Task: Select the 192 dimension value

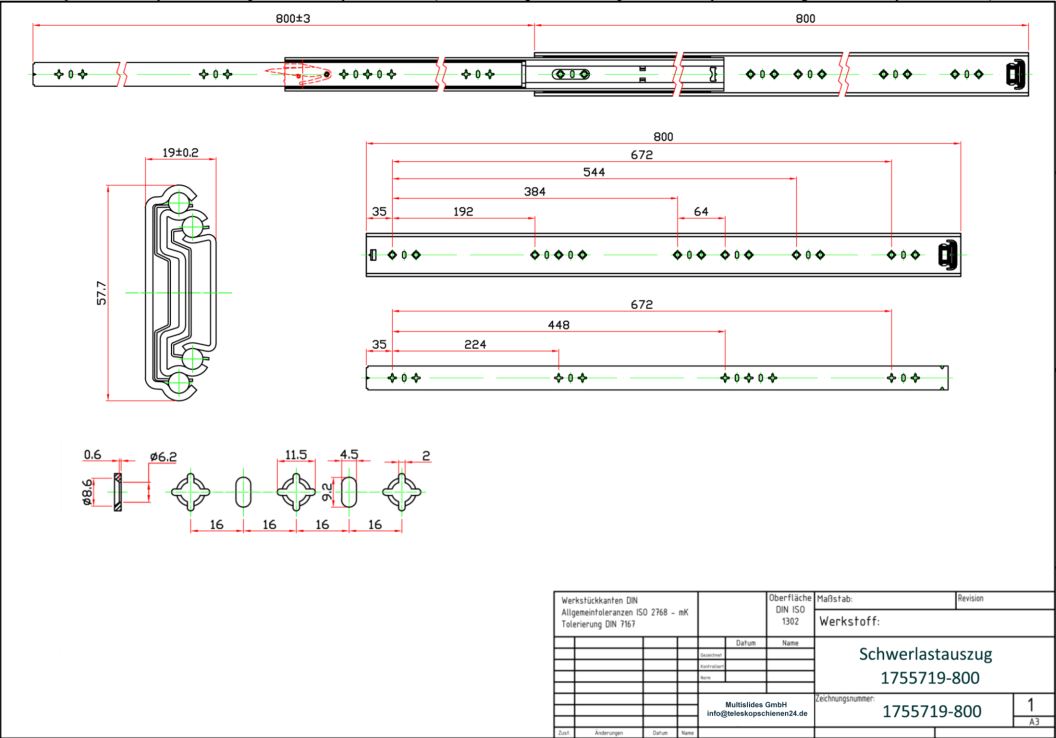Action: tap(462, 211)
